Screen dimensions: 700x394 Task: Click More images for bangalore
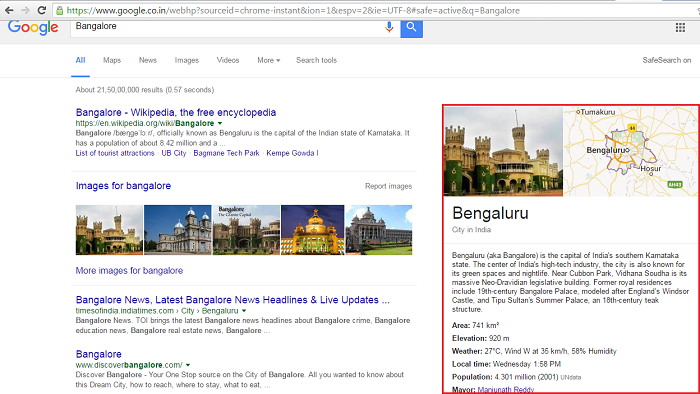(x=129, y=271)
